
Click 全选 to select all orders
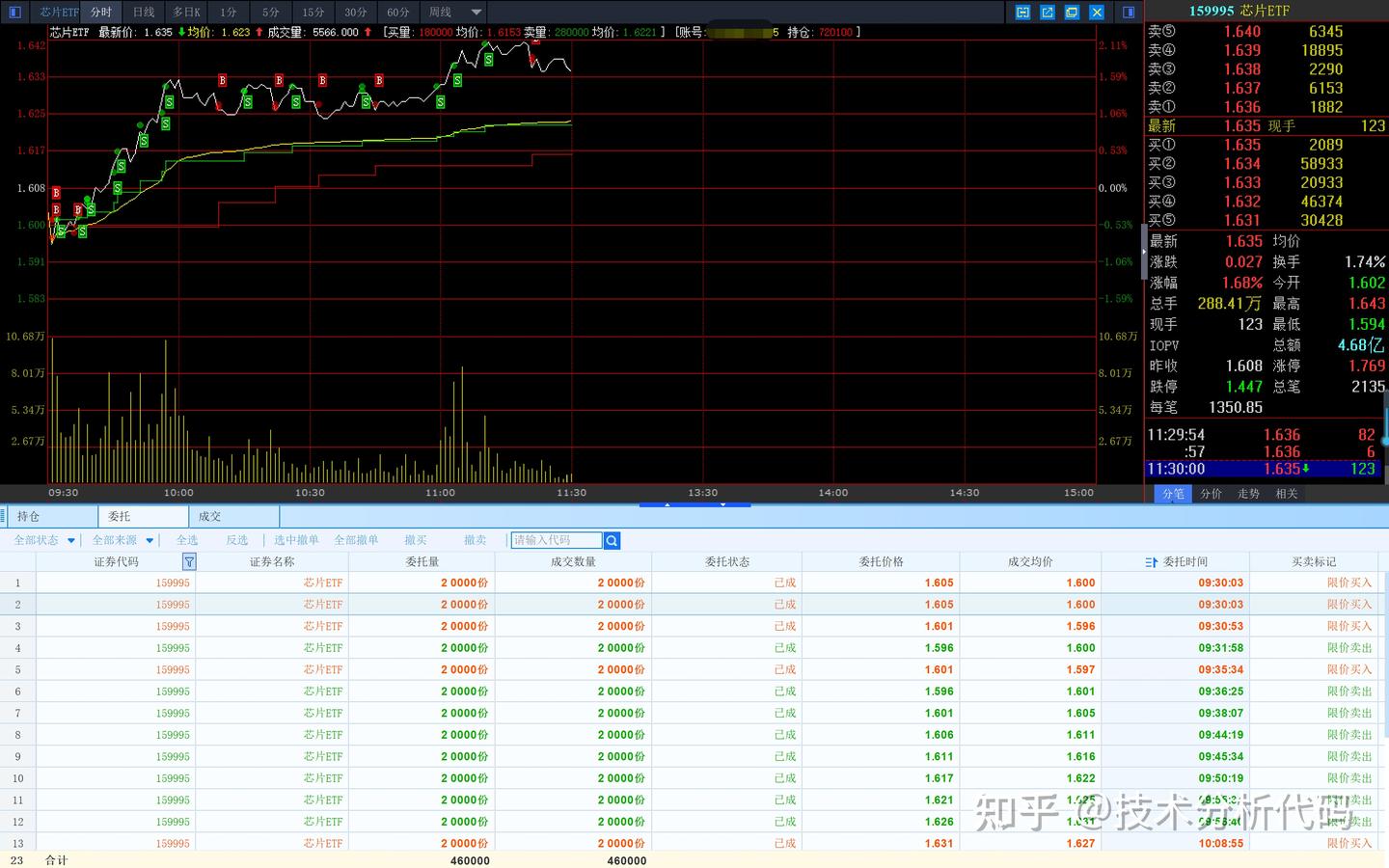(187, 540)
